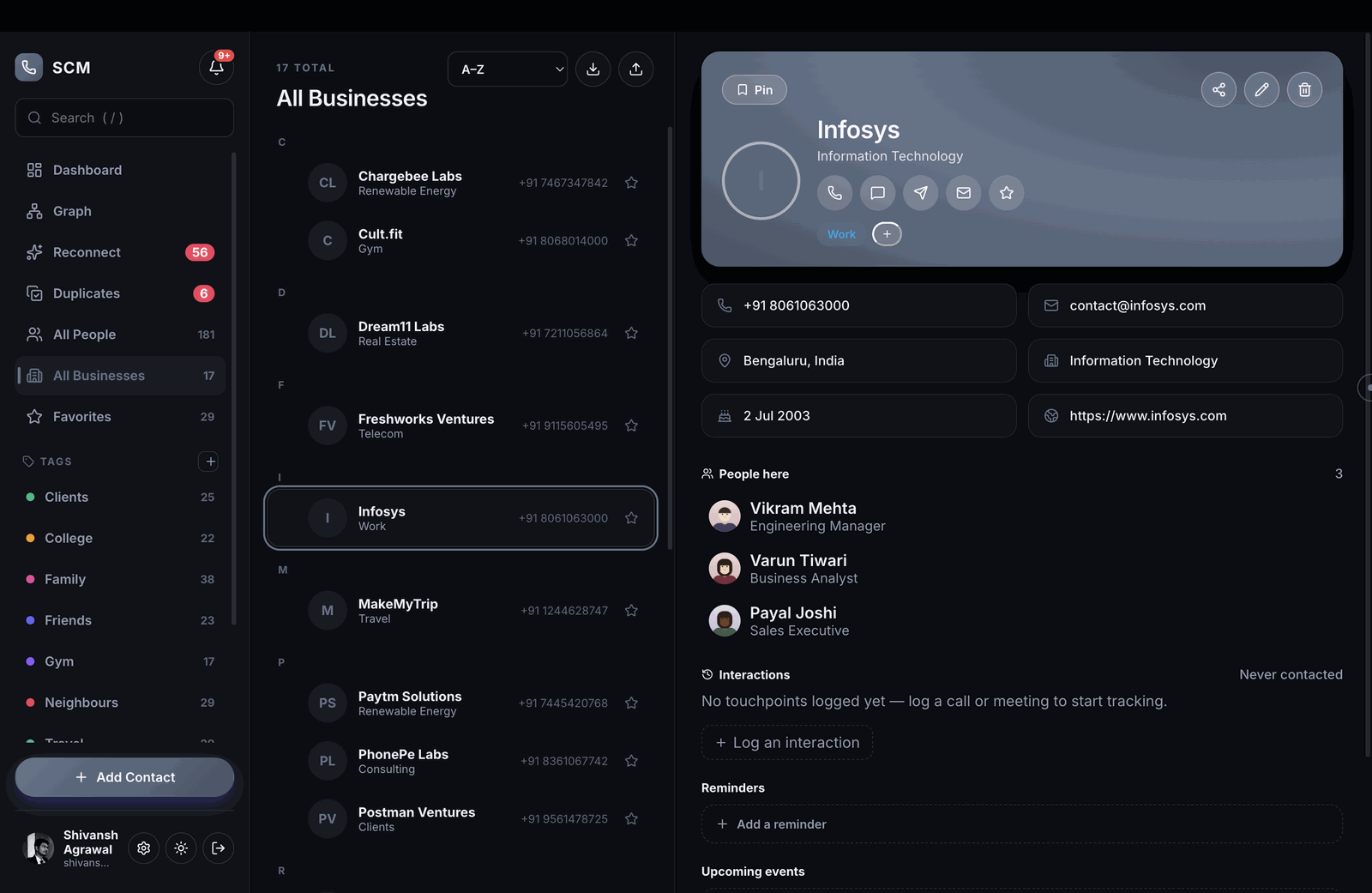Image resolution: width=1372 pixels, height=893 pixels.
Task: Open Vikram Mehta's profile
Action: [x=1022, y=516]
